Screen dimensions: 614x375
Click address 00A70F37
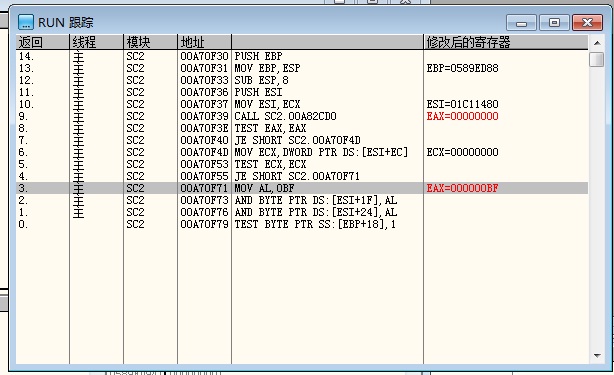[204, 104]
